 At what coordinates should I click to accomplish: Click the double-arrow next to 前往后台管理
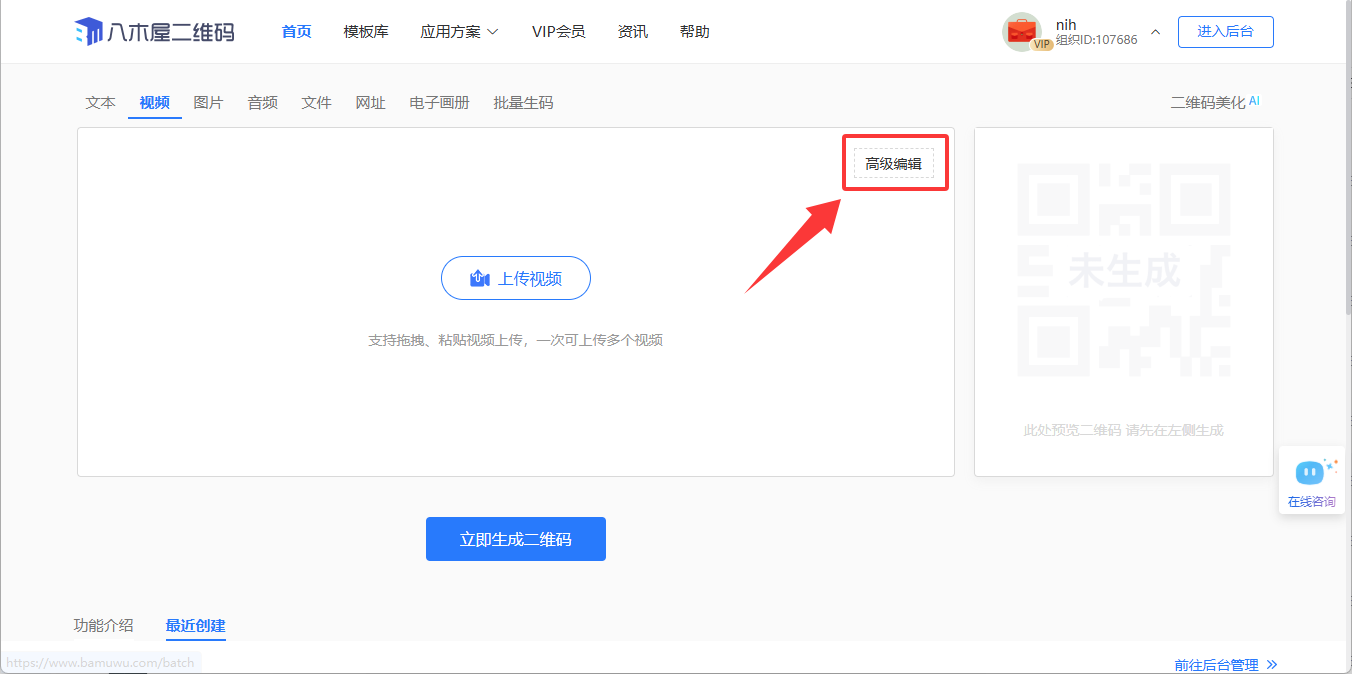click(1272, 664)
